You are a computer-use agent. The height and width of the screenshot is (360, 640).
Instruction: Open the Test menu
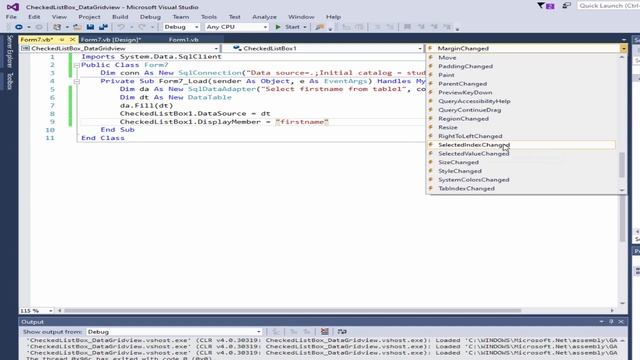pyautogui.click(x=234, y=17)
